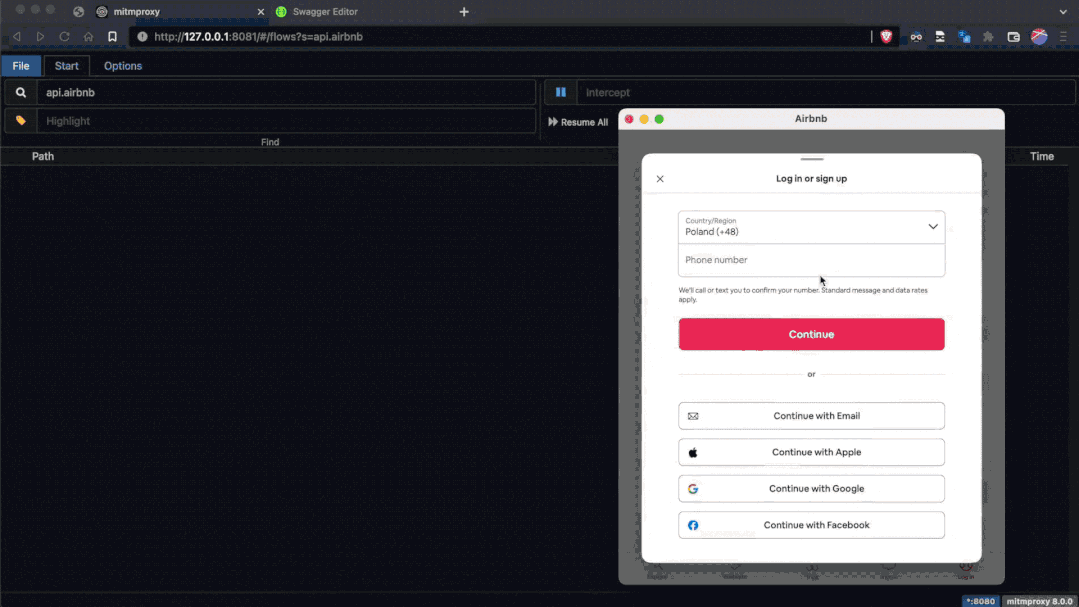
Task: Click the Google logo icon
Action: (693, 489)
